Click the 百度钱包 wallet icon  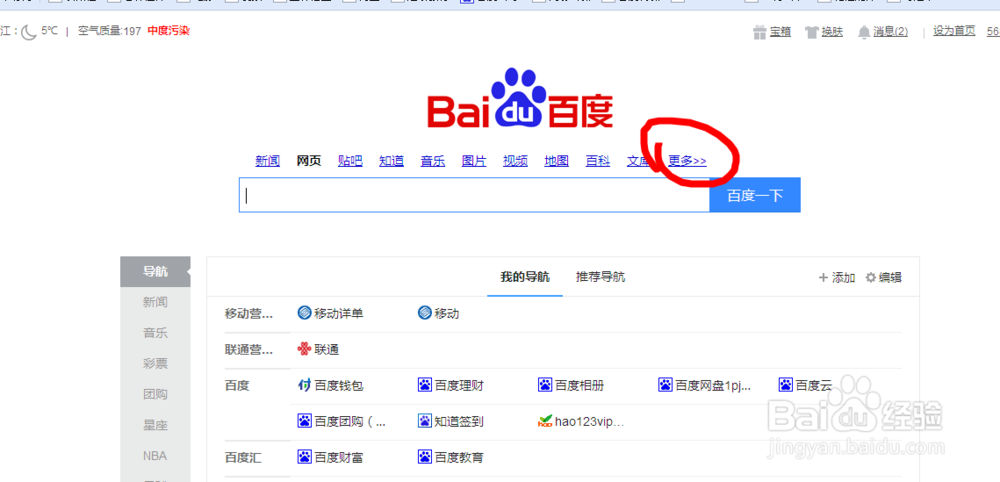(304, 385)
